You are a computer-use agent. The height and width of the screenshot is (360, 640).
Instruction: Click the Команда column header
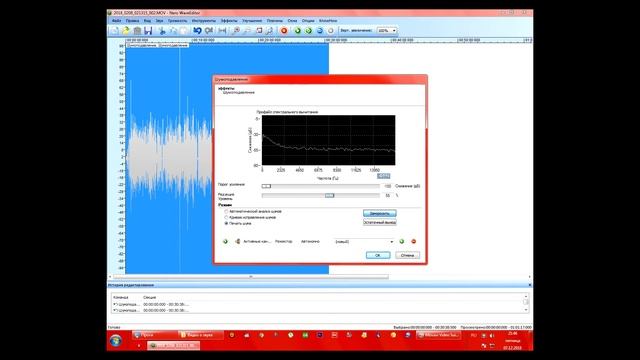point(120,298)
